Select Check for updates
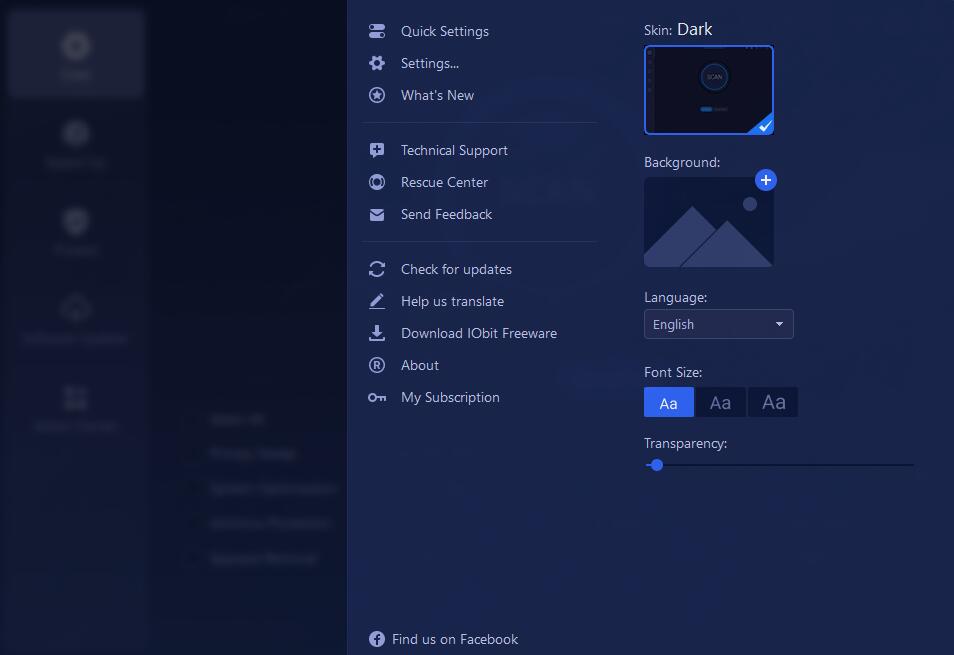This screenshot has height=655, width=954. click(x=456, y=269)
